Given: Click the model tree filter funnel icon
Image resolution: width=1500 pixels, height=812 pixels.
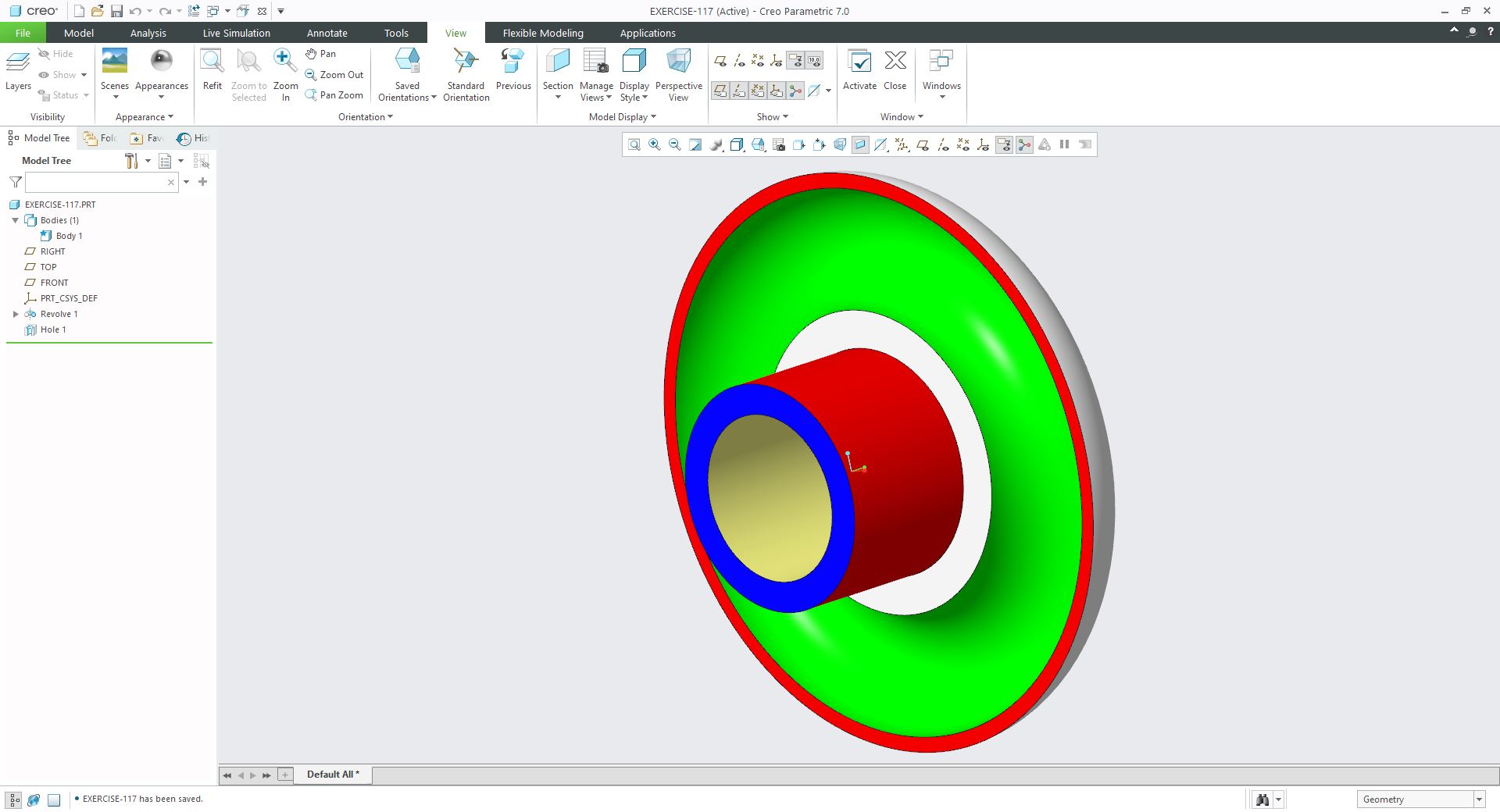Looking at the screenshot, I should pos(16,182).
